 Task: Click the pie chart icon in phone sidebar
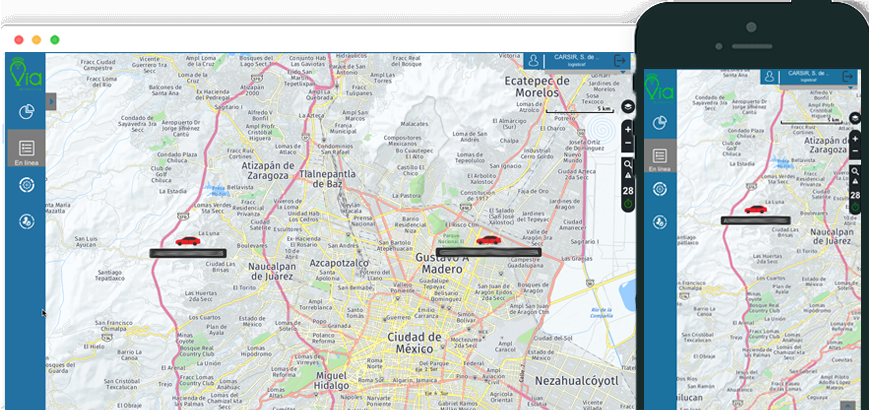tap(660, 123)
